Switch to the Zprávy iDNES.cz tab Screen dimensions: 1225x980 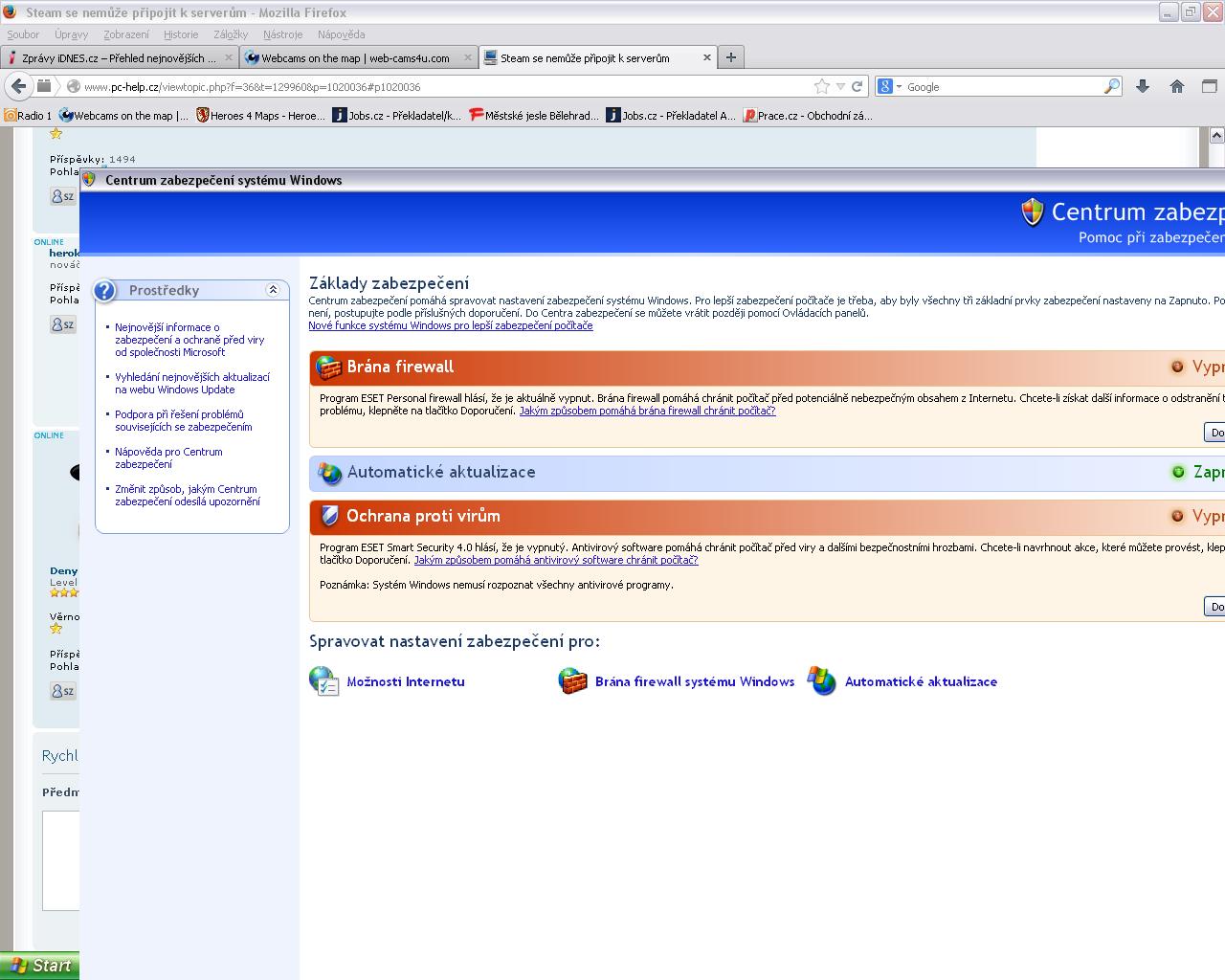pos(120,57)
